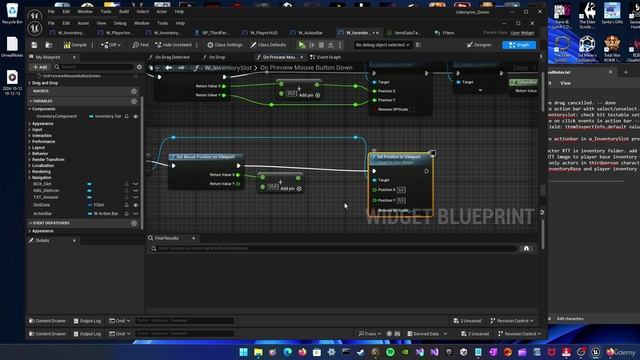Viewport: 640px width, 360px height.
Task: Open the Debug menu in menu bar
Action: click(x=120, y=23)
